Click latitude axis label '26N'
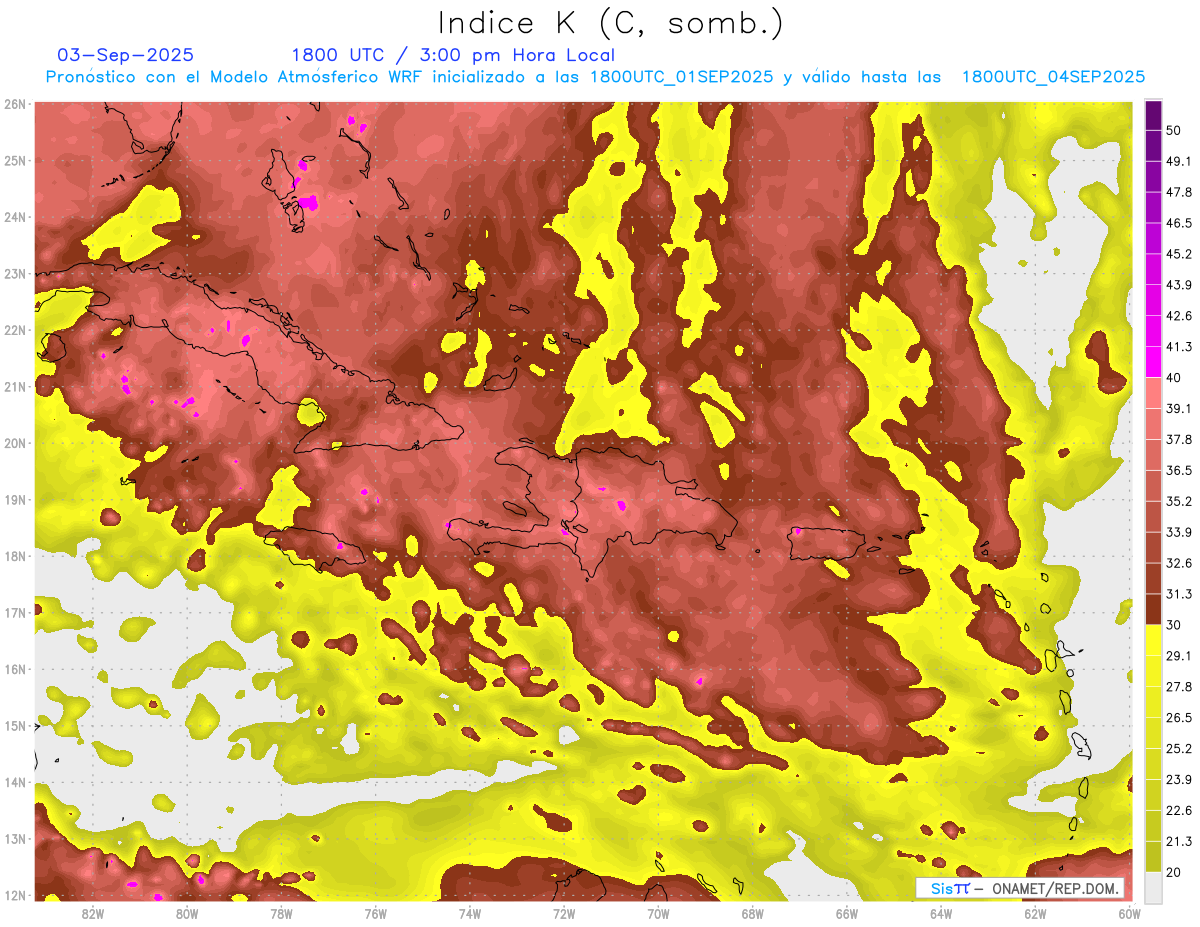The height and width of the screenshot is (927, 1200). [14, 104]
